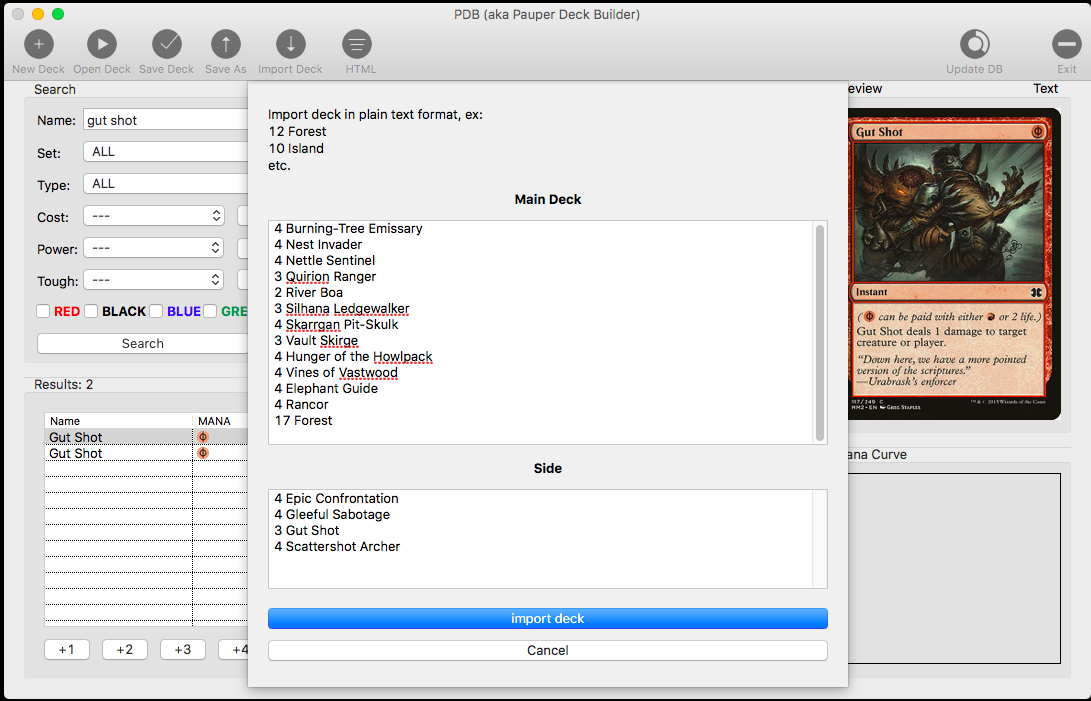Image resolution: width=1091 pixels, height=701 pixels.
Task: Add one copy with the +1 button
Action: [x=67, y=649]
